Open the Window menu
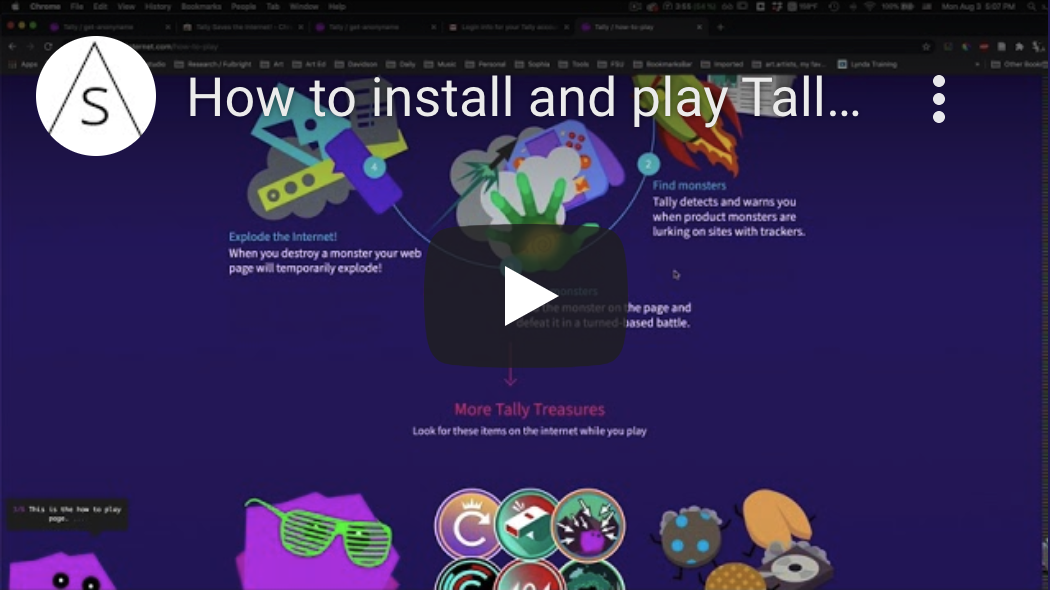The height and width of the screenshot is (590, 1050). point(304,7)
